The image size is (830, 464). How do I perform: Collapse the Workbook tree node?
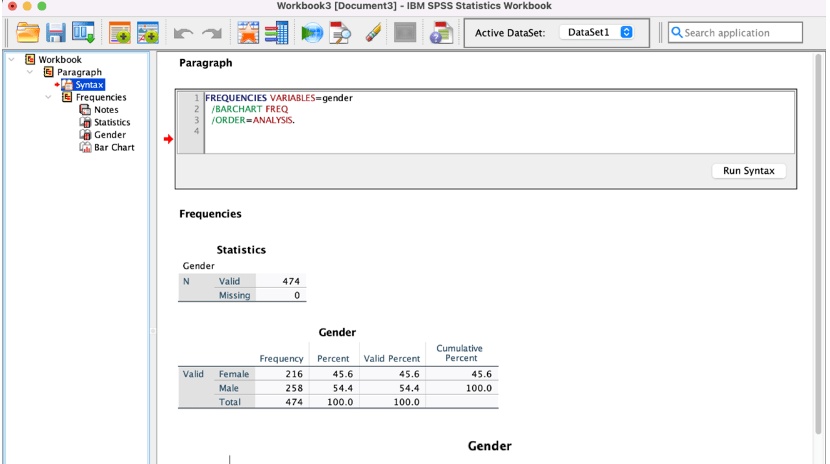[12, 59]
